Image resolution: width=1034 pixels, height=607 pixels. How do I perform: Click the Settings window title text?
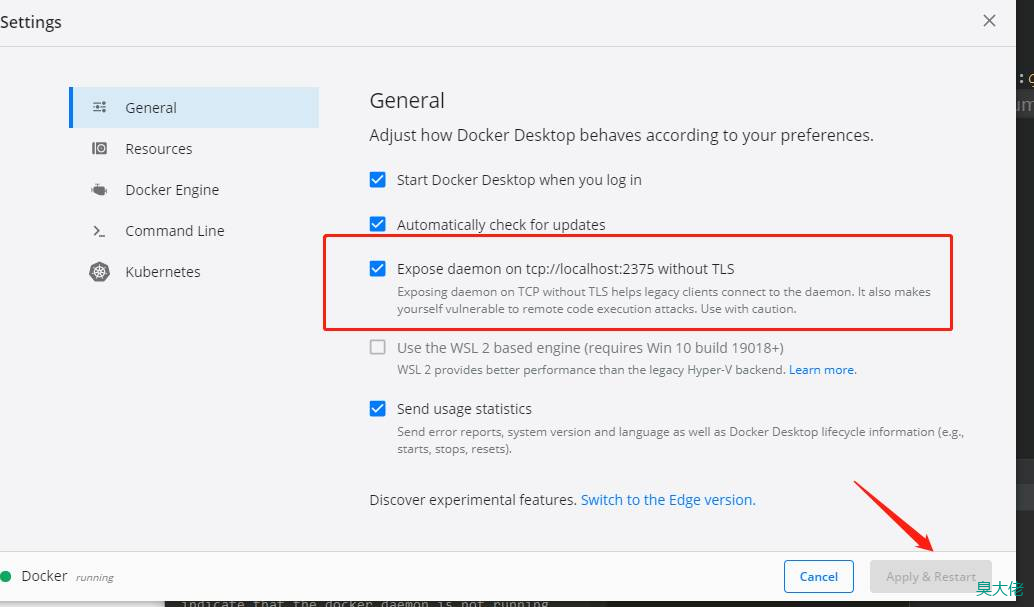point(31,22)
